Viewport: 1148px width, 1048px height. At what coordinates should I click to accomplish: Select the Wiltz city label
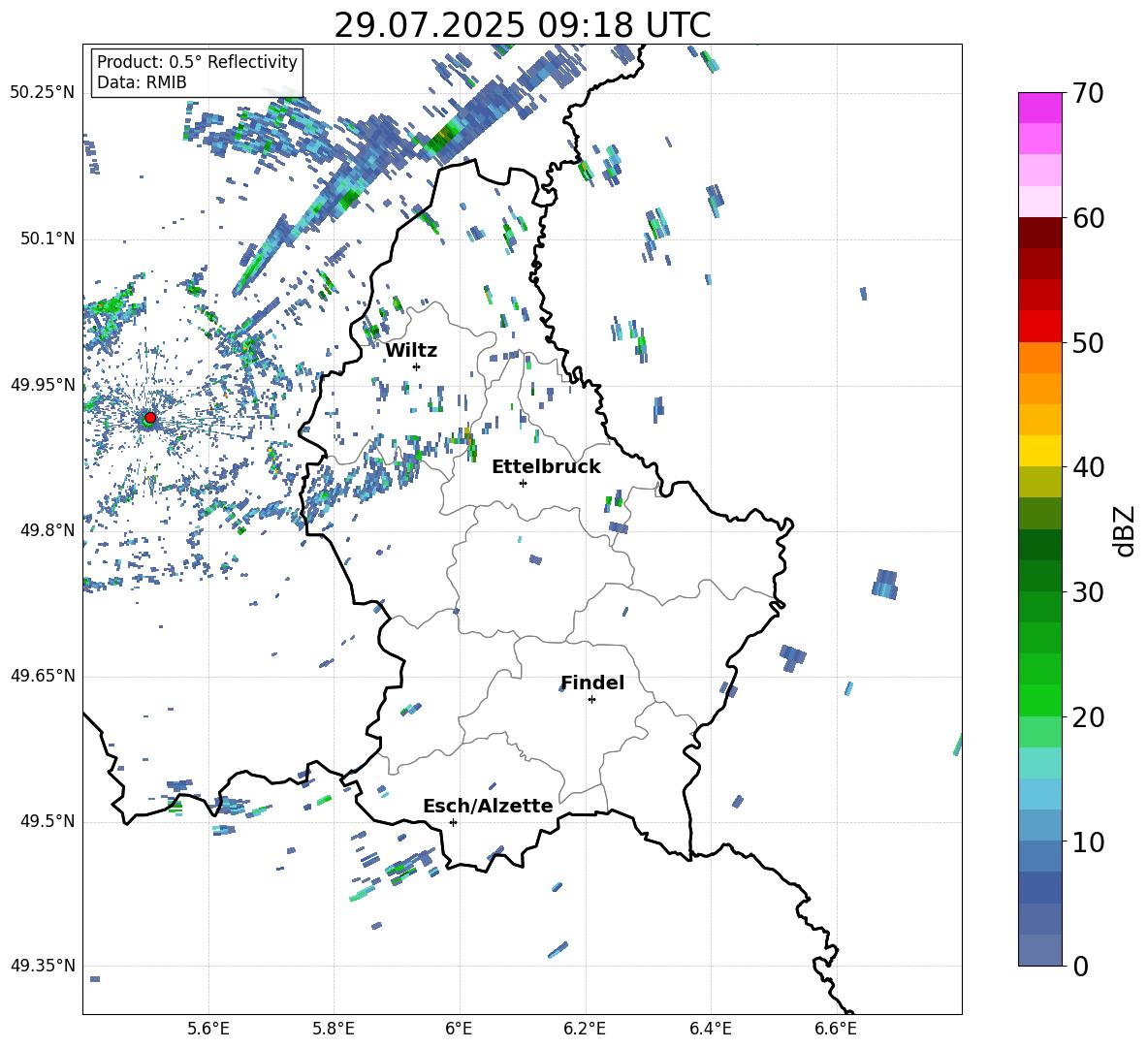click(411, 350)
